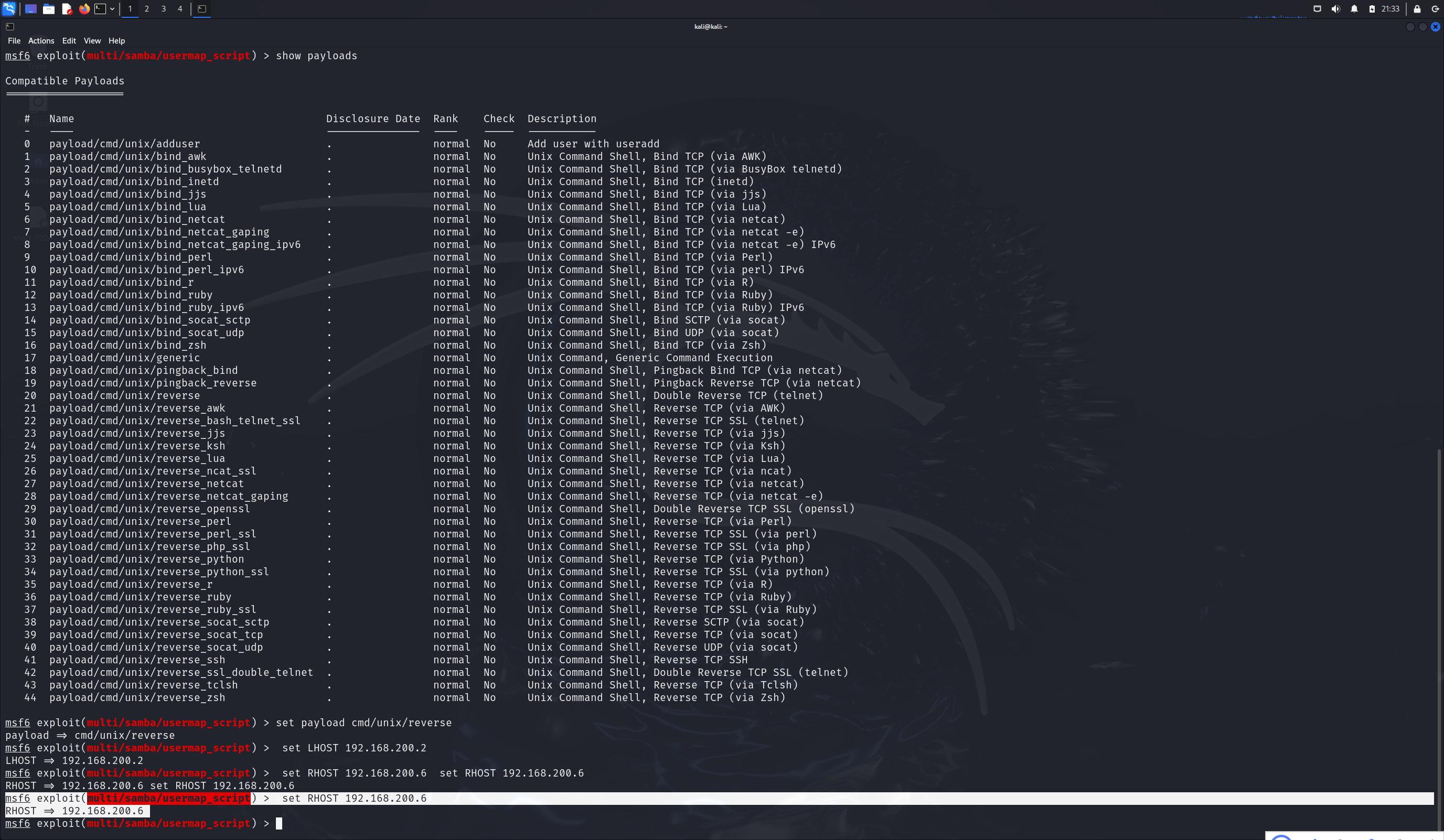Open the File menu in the terminal
Screen dimensions: 1444x840
(14, 41)
